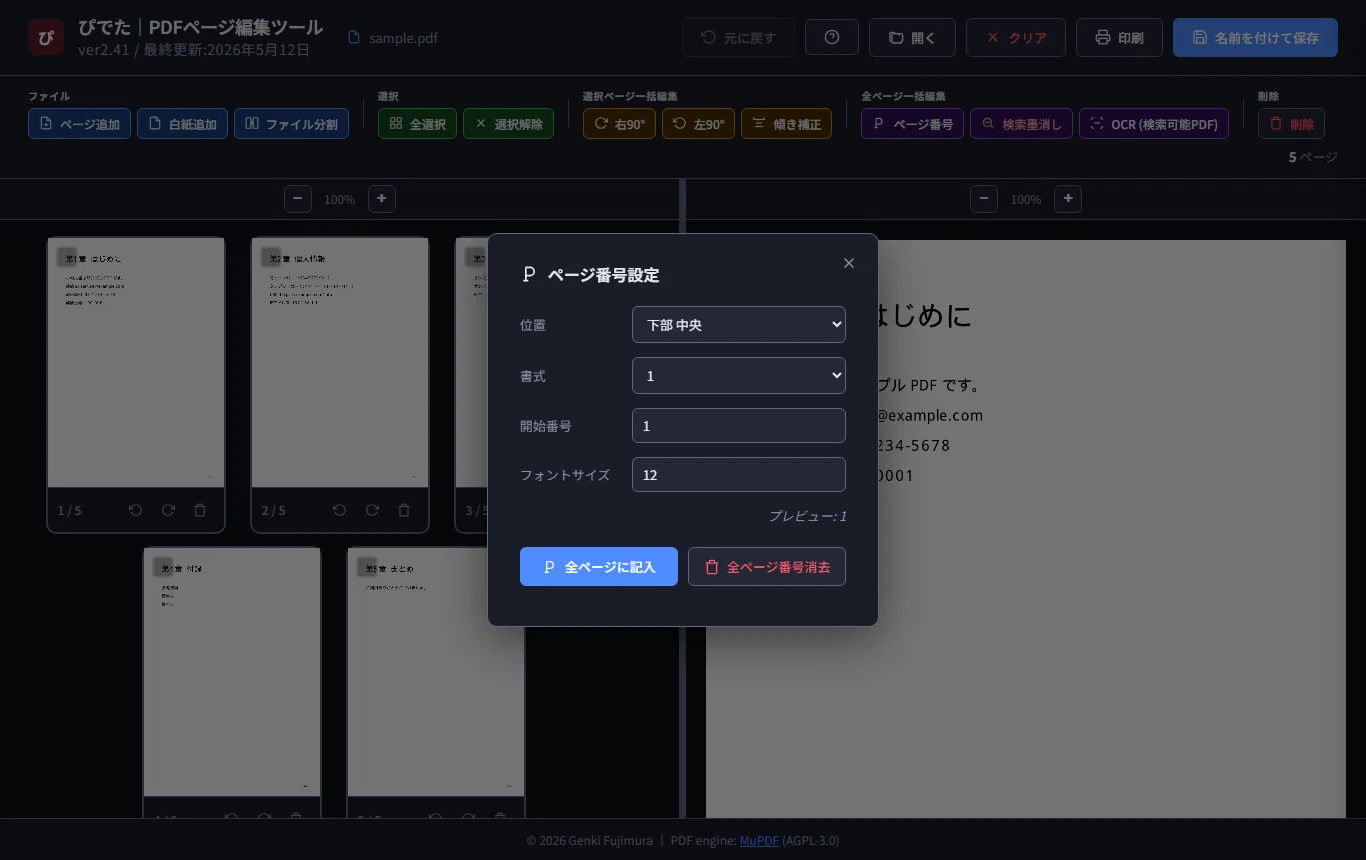Open the 書式 format dropdown
This screenshot has width=1366, height=860.
point(739,376)
